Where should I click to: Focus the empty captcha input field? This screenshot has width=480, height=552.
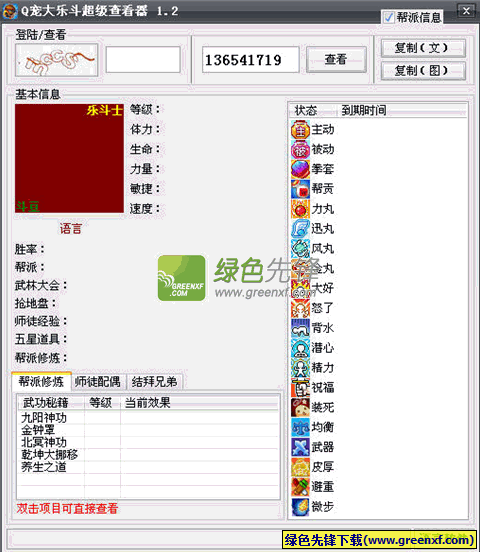click(143, 60)
